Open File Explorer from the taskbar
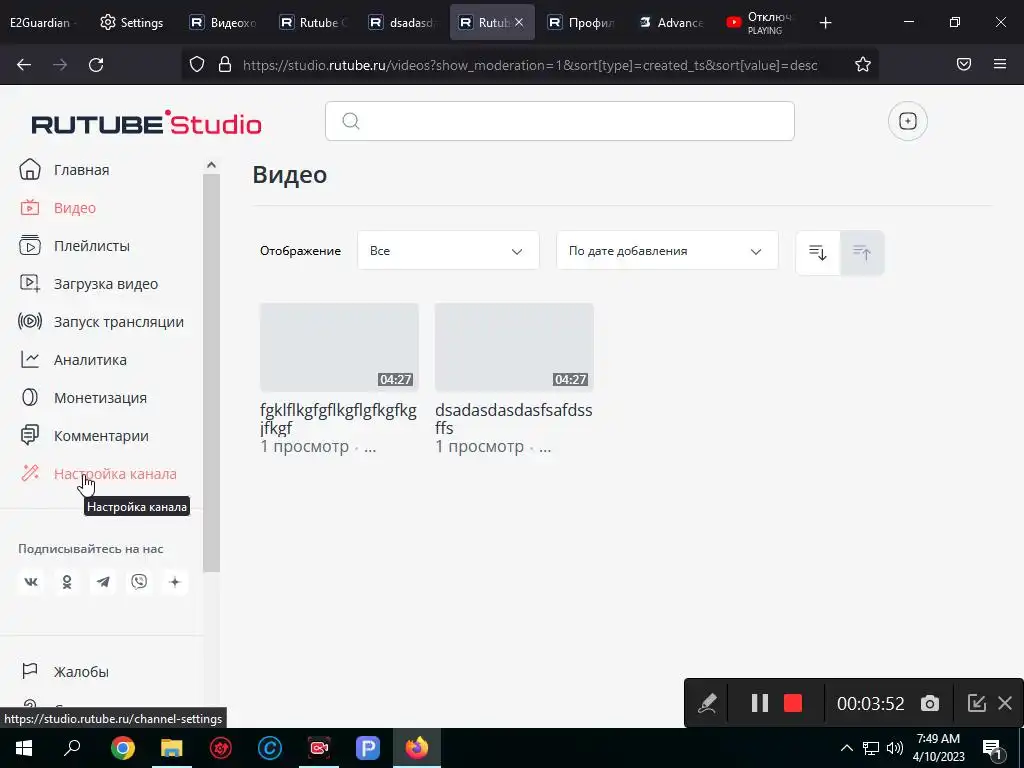Screen dimensions: 1024x768 point(172,748)
